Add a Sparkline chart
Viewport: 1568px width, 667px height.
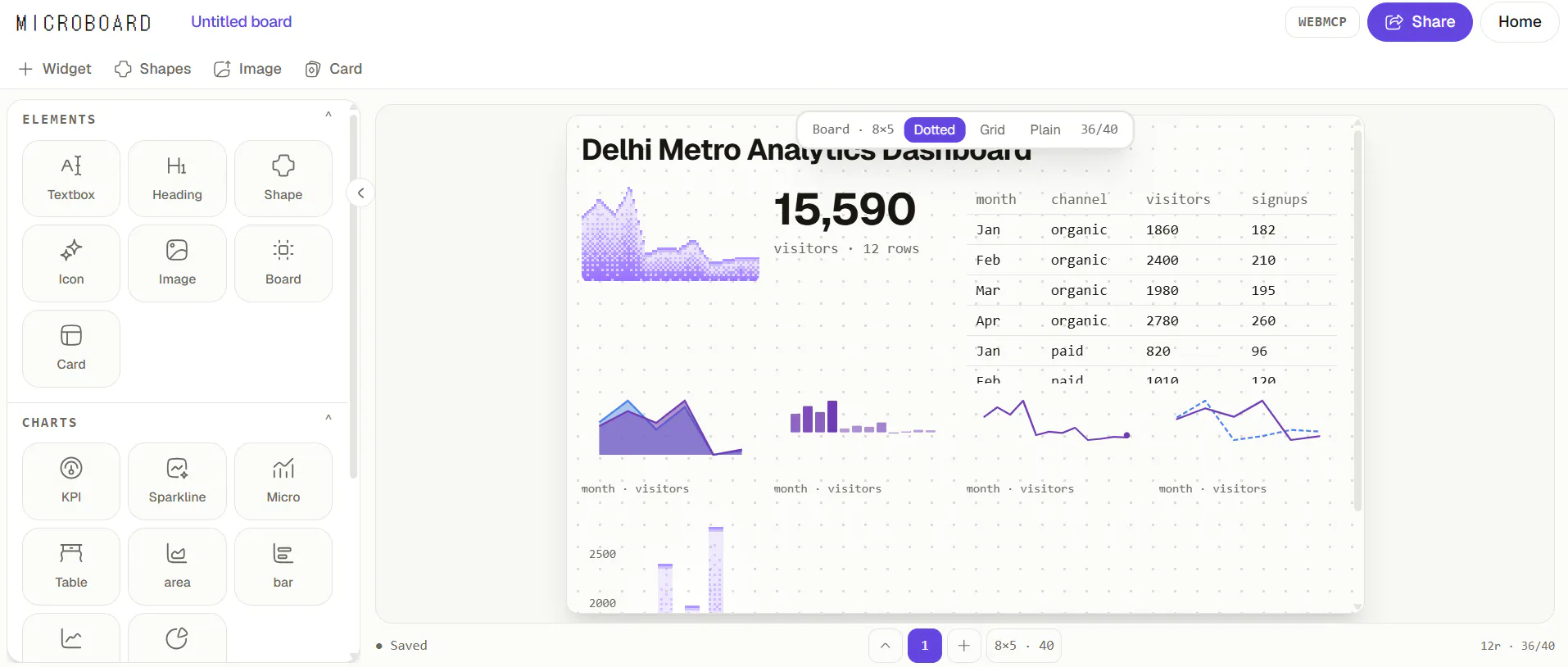point(177,481)
